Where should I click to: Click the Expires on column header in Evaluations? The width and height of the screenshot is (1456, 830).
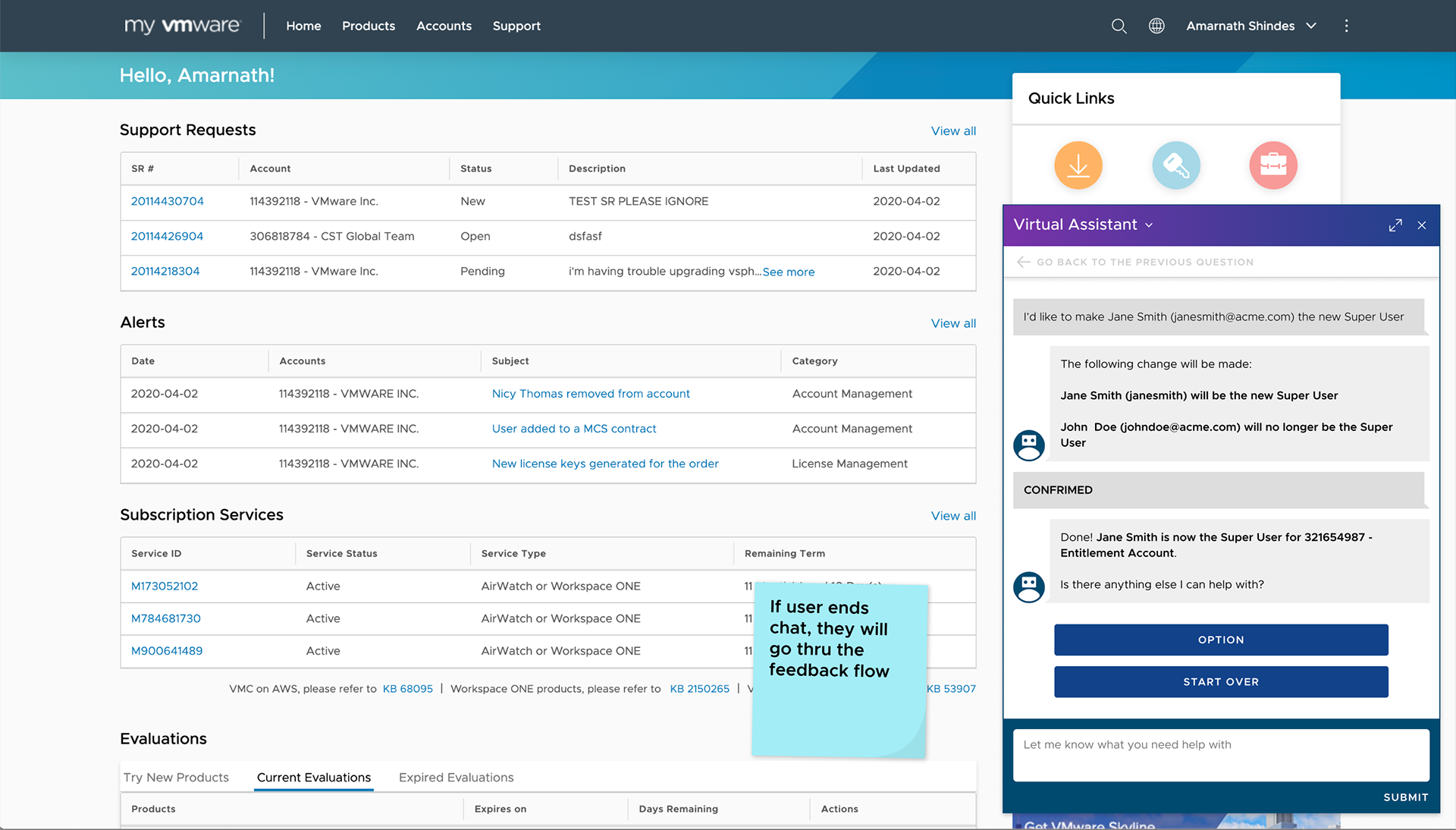tap(500, 809)
